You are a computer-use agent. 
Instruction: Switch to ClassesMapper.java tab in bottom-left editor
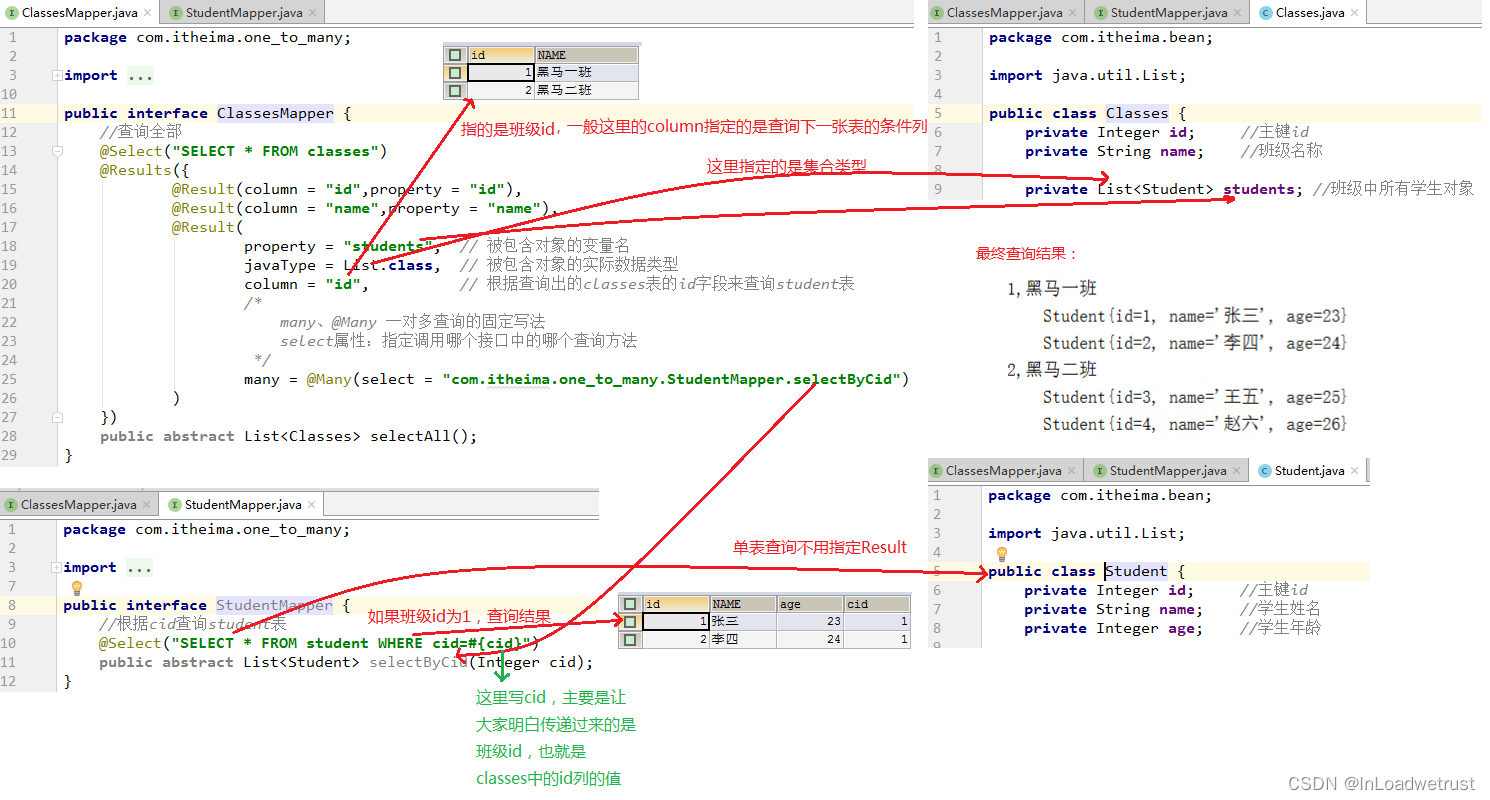coord(78,505)
